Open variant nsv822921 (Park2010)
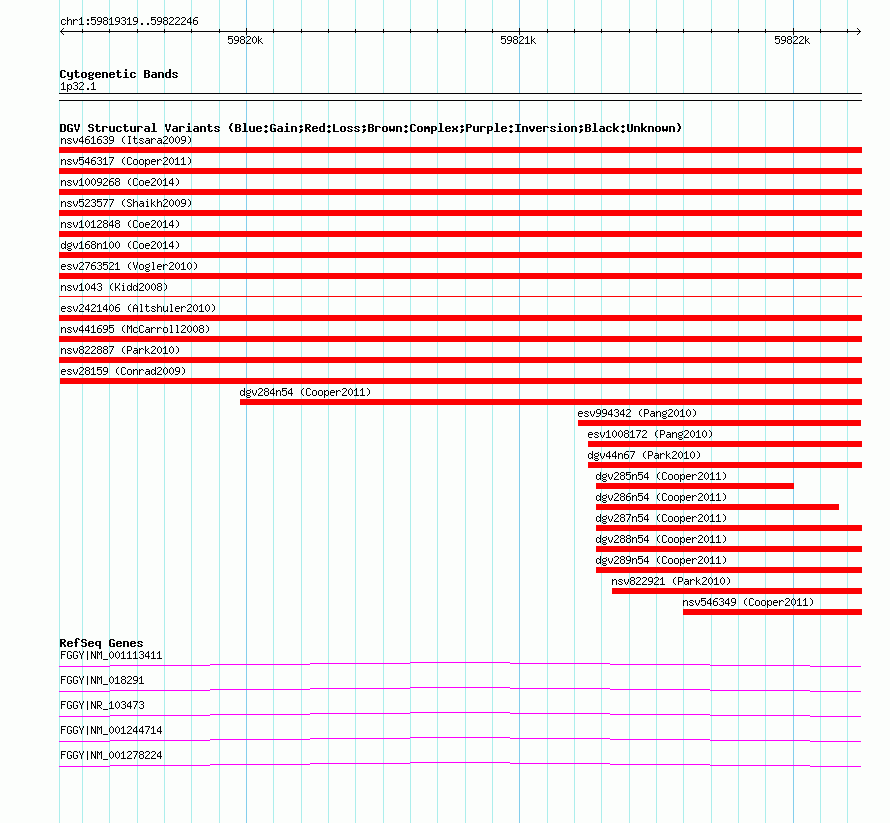The image size is (890, 823). [671, 581]
